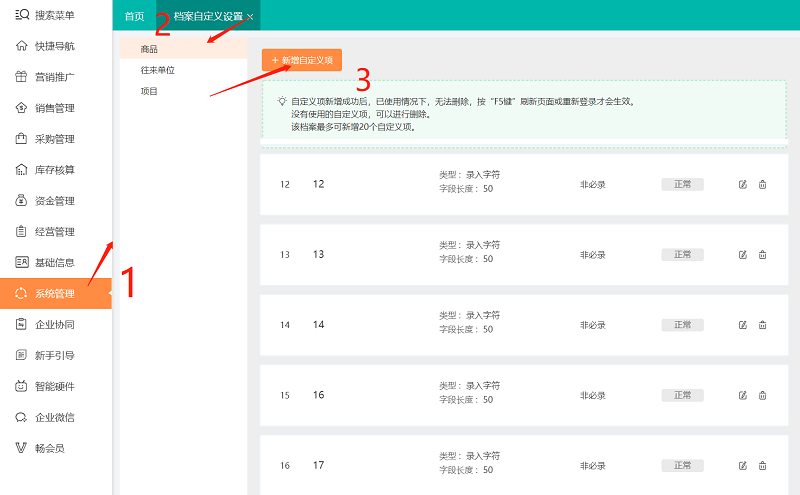Toggle the 正常 status badge for item 14
This screenshot has height=495, width=800.
682,325
